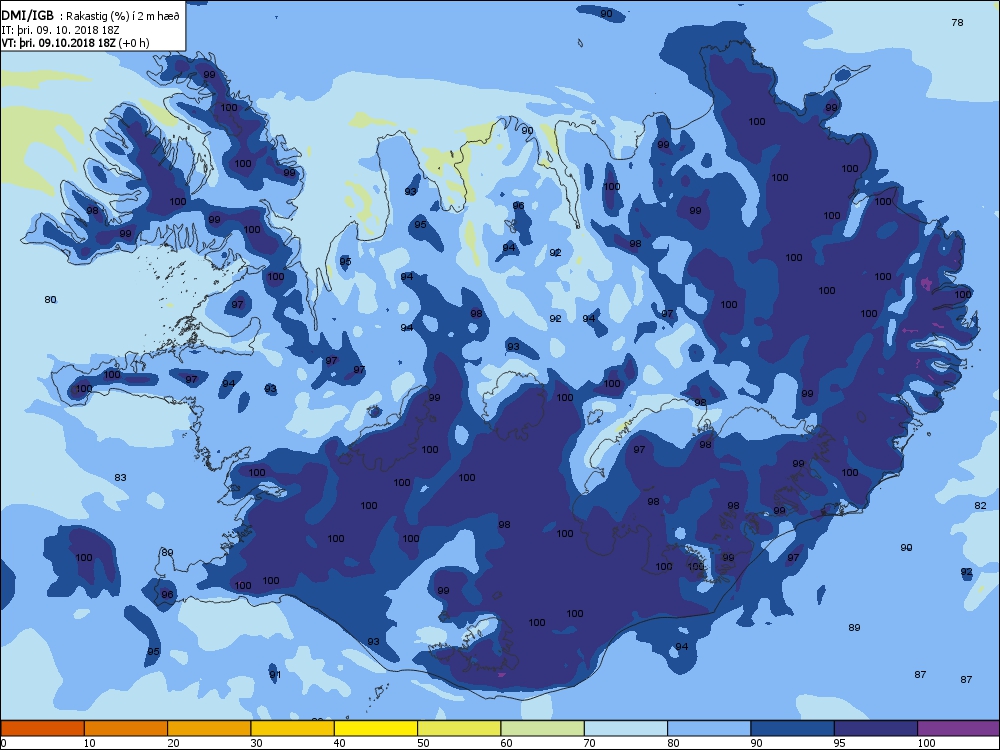Select the 80–90 medium blue legend swatch
Image resolution: width=1000 pixels, height=750 pixels.
point(709,728)
